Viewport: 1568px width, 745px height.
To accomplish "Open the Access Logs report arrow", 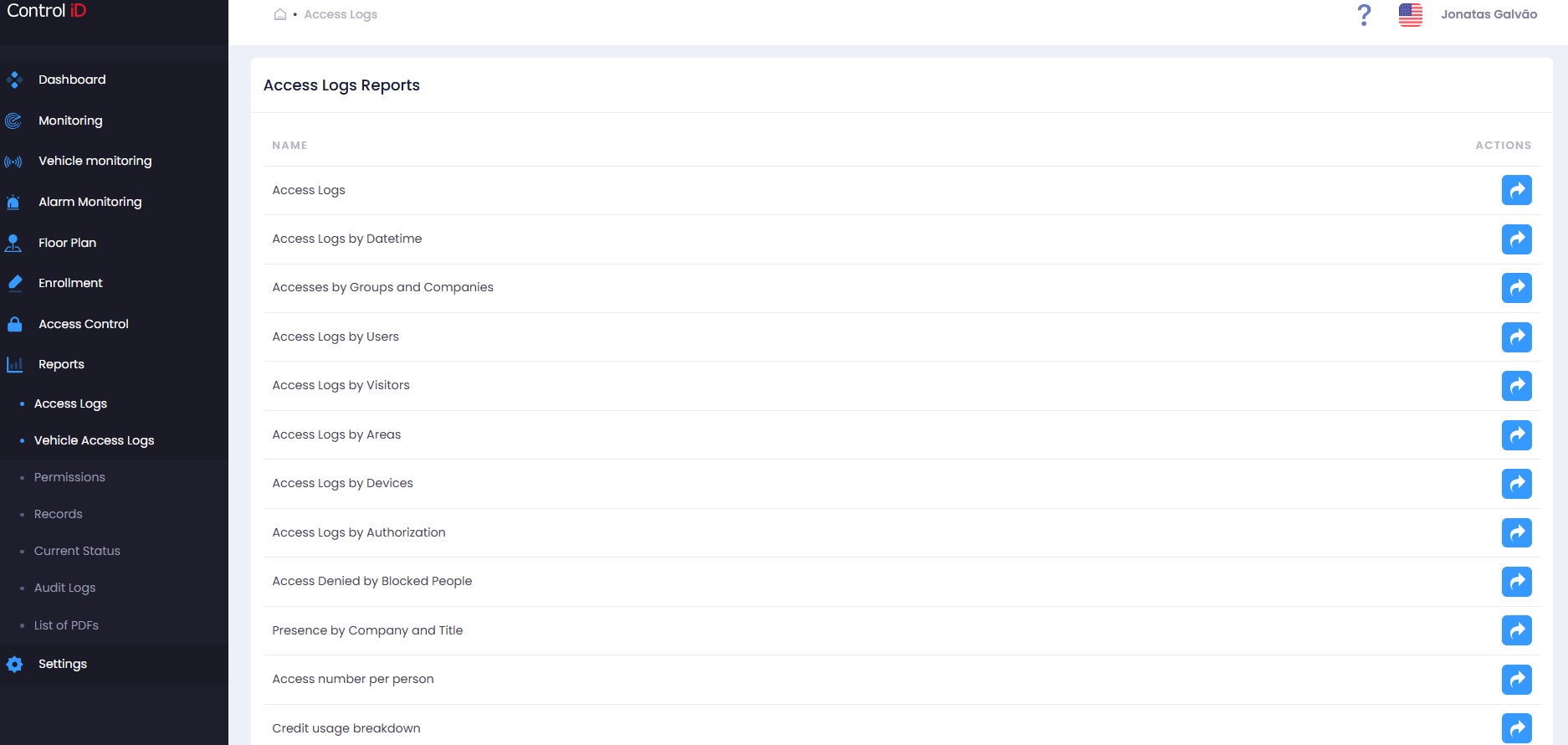I will [1516, 190].
